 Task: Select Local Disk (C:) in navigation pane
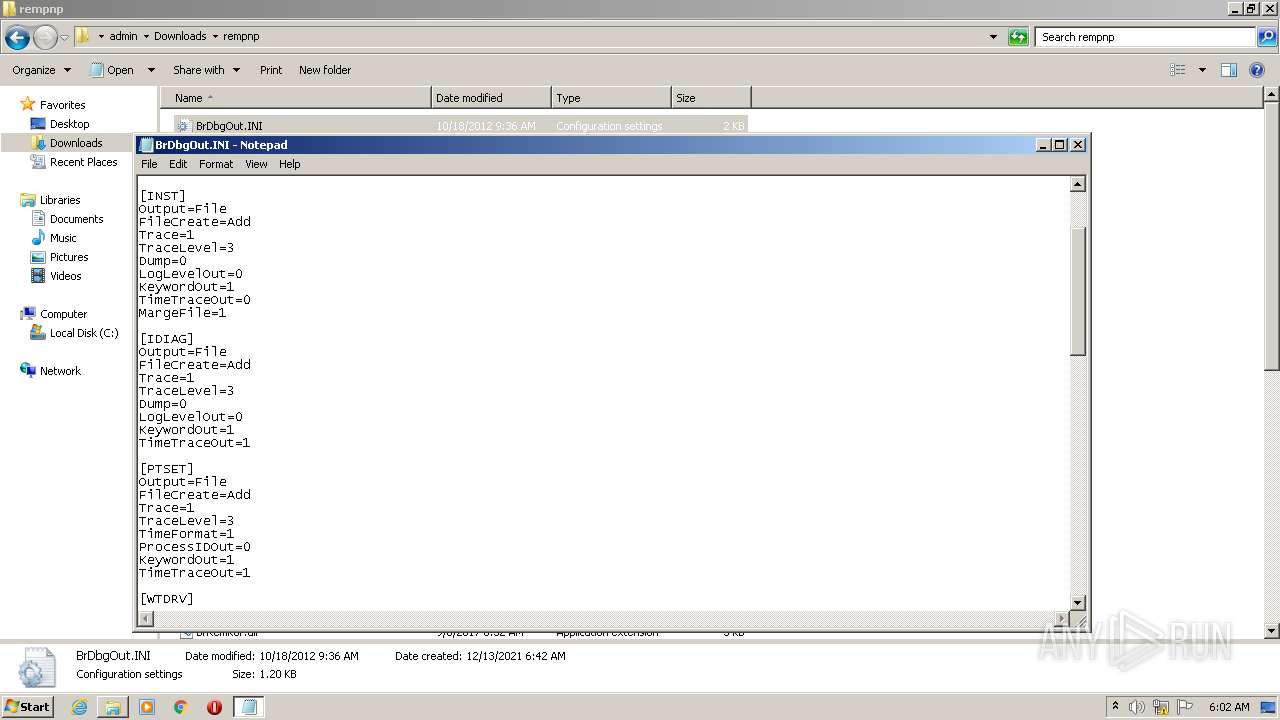point(83,333)
